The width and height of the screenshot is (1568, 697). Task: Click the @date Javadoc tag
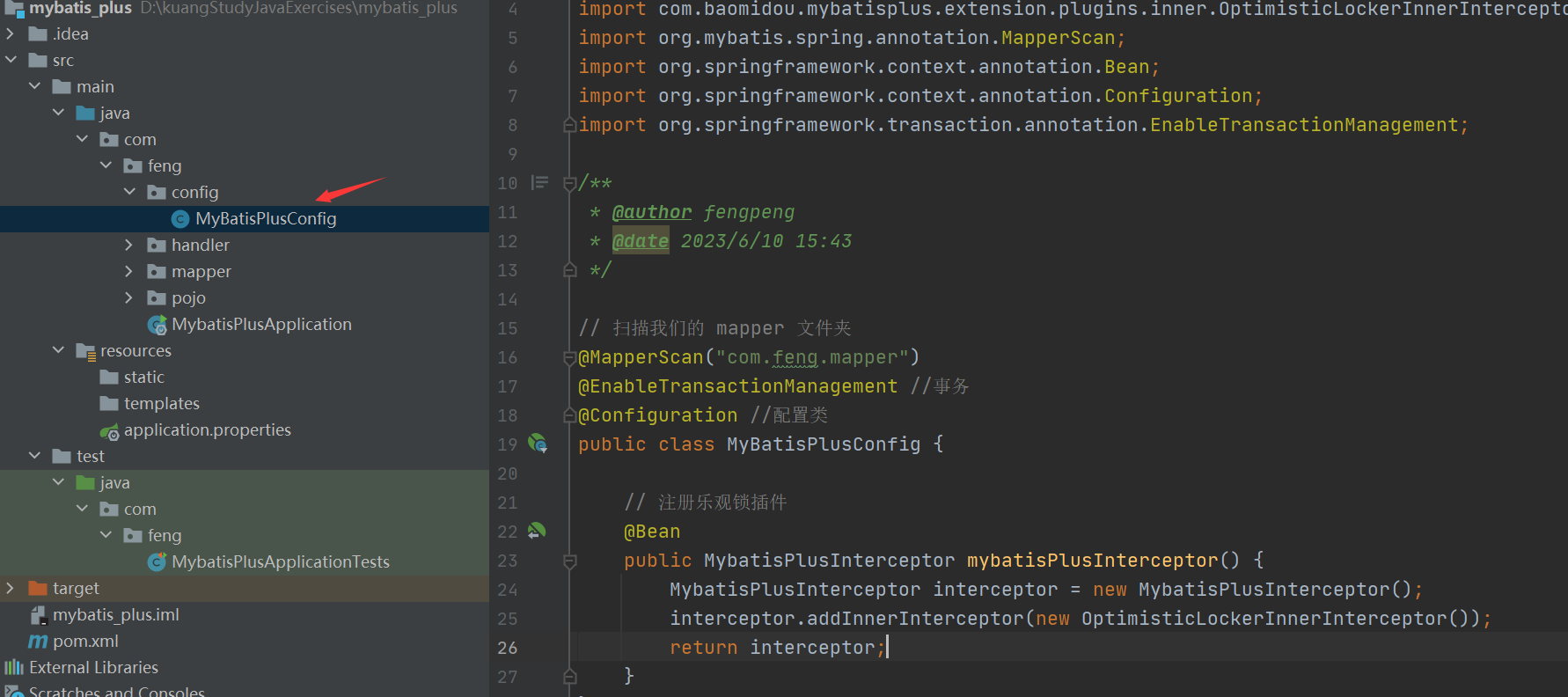click(x=641, y=241)
